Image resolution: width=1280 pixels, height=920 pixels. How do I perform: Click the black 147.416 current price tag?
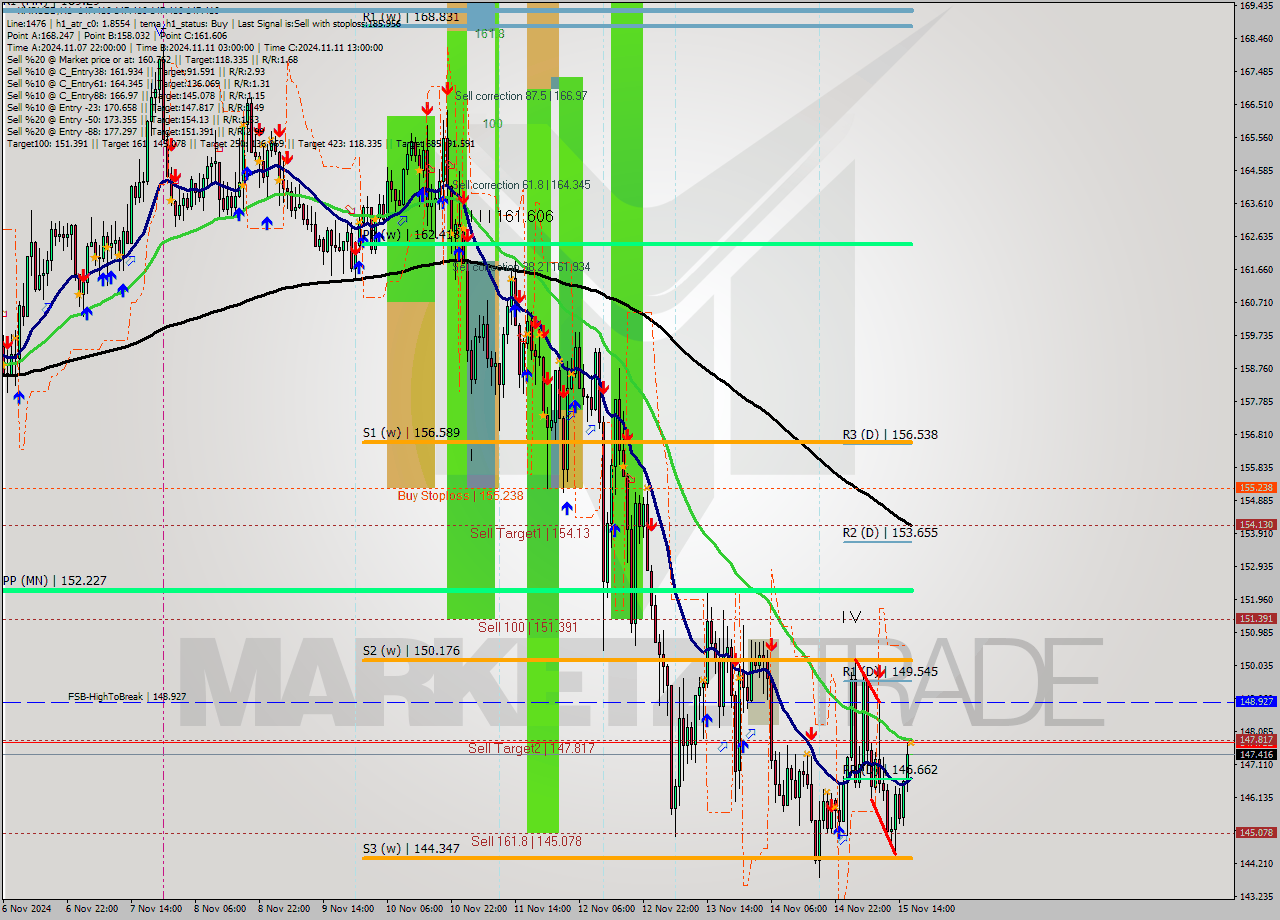pyautogui.click(x=1256, y=754)
